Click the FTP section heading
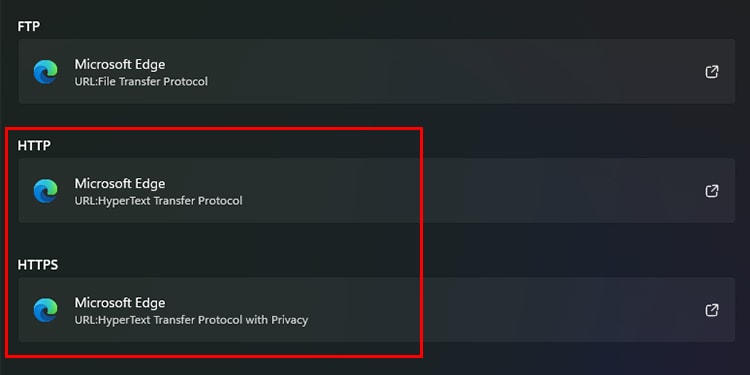750x375 pixels. point(29,26)
